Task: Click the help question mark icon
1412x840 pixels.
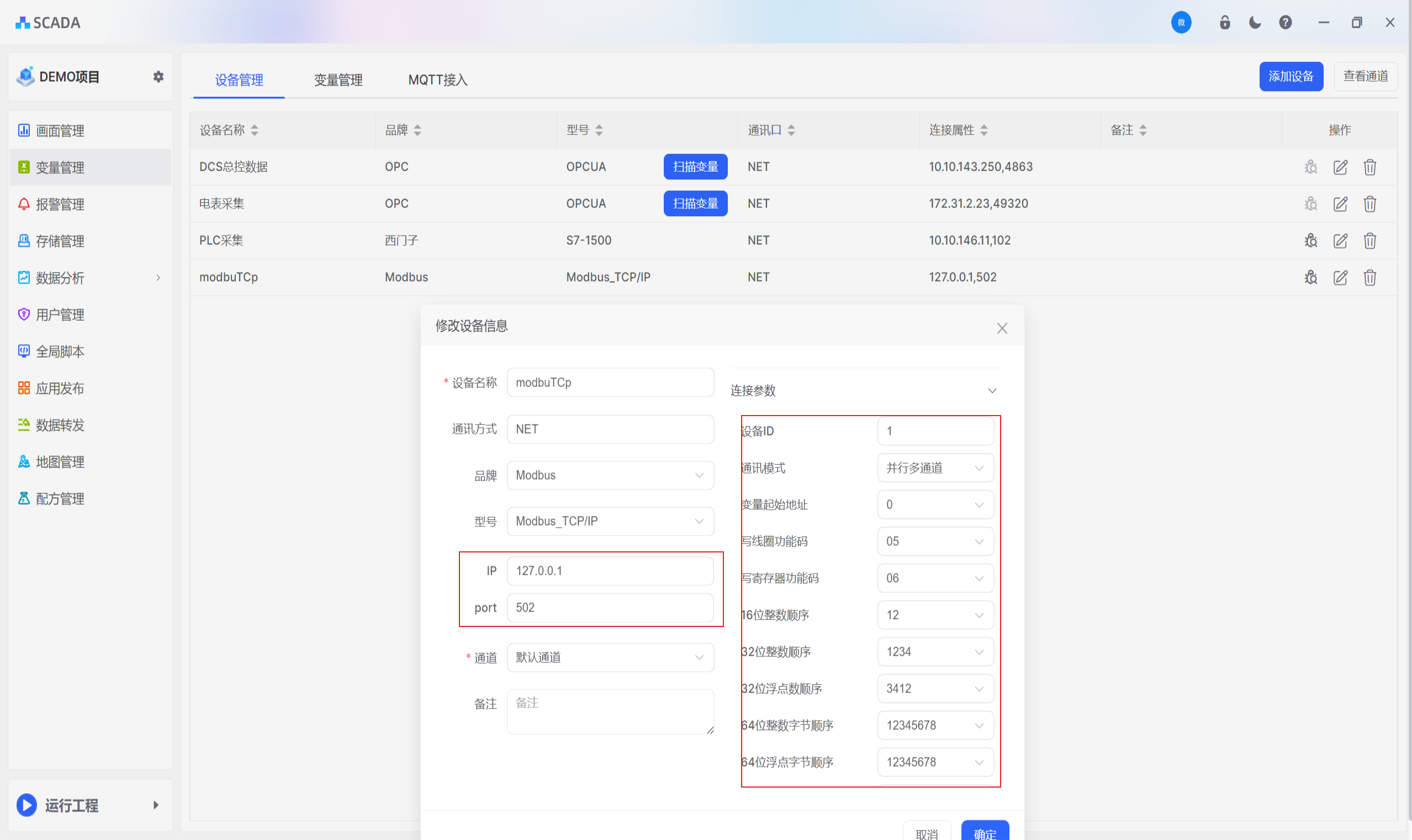Action: coord(1285,23)
